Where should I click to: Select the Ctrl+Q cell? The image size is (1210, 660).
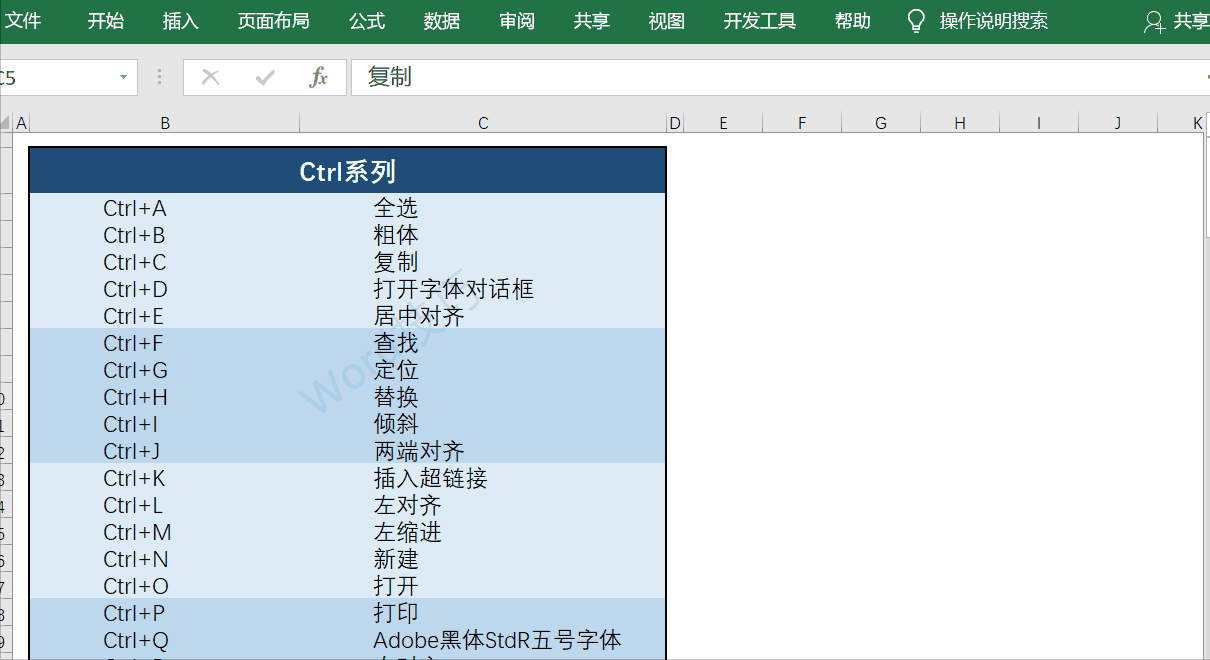(x=165, y=640)
